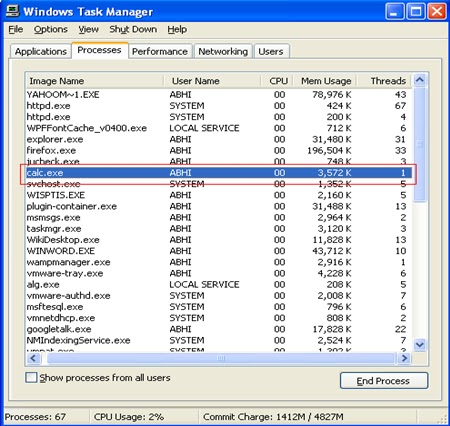
Task: Click the 78,976 K memory value
Action: (x=332, y=95)
